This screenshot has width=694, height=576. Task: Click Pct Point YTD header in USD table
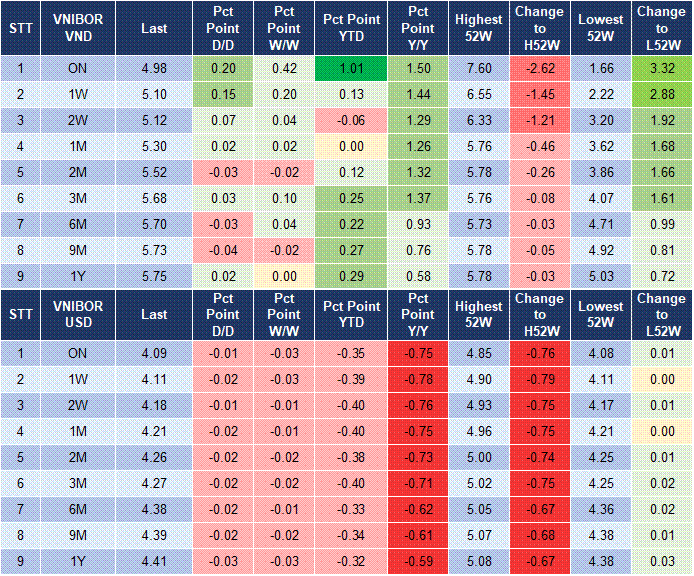tap(351, 314)
